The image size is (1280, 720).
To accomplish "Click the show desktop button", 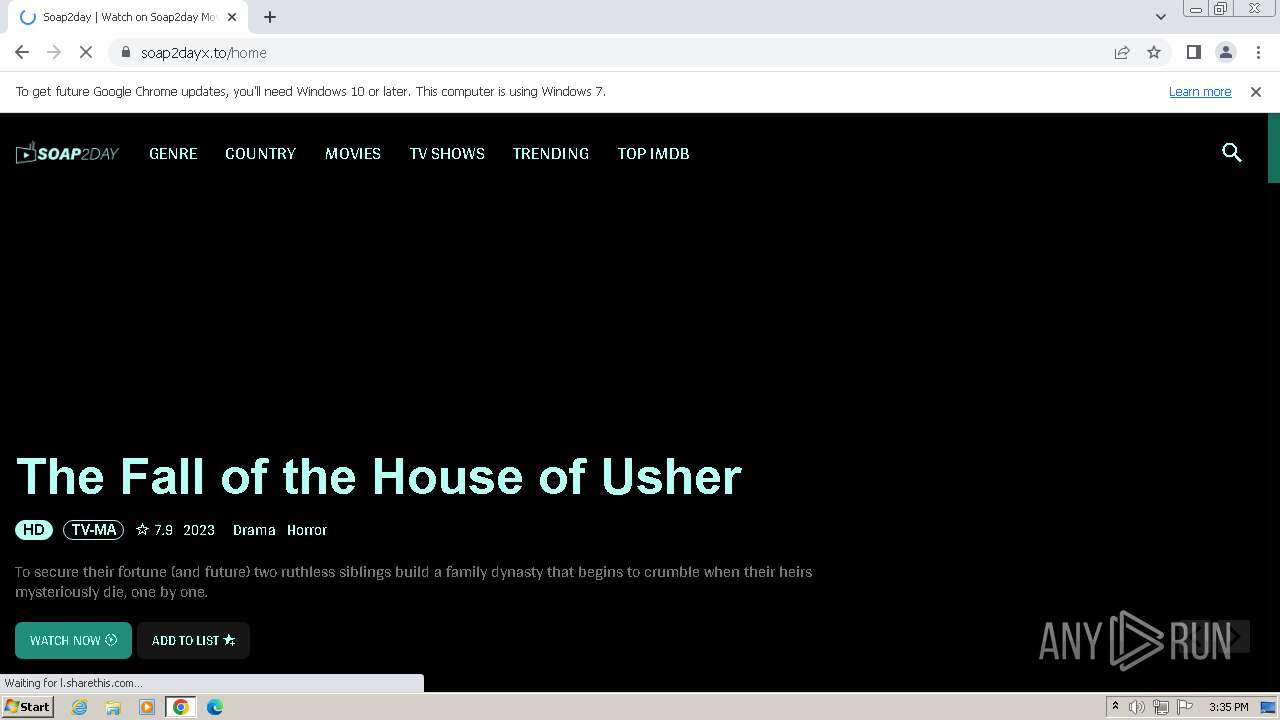I will (x=1269, y=707).
